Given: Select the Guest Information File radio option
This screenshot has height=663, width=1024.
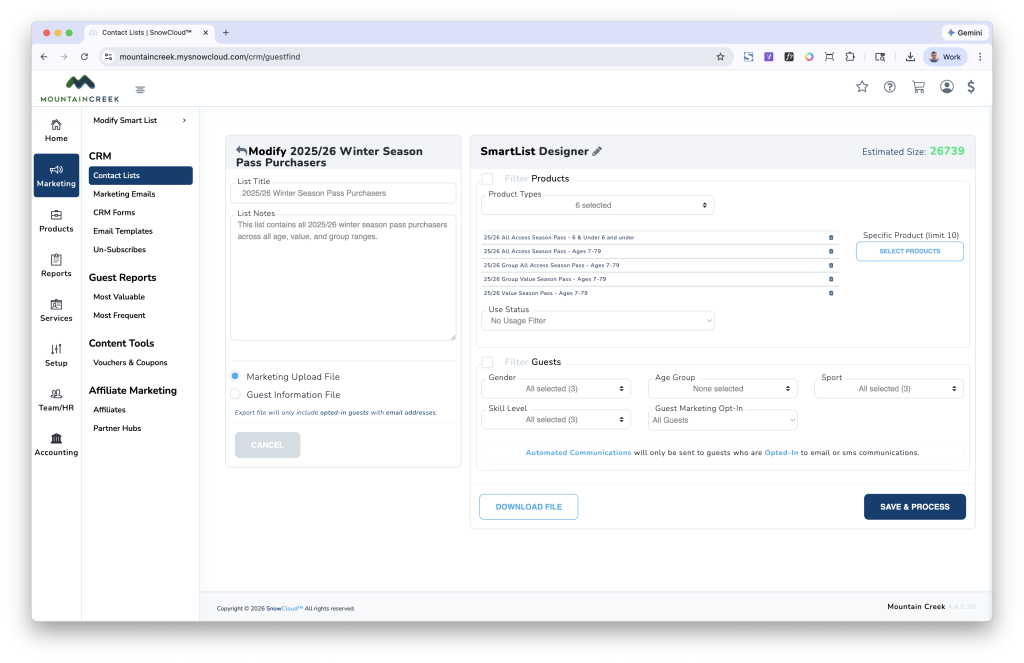Looking at the screenshot, I should click(235, 395).
